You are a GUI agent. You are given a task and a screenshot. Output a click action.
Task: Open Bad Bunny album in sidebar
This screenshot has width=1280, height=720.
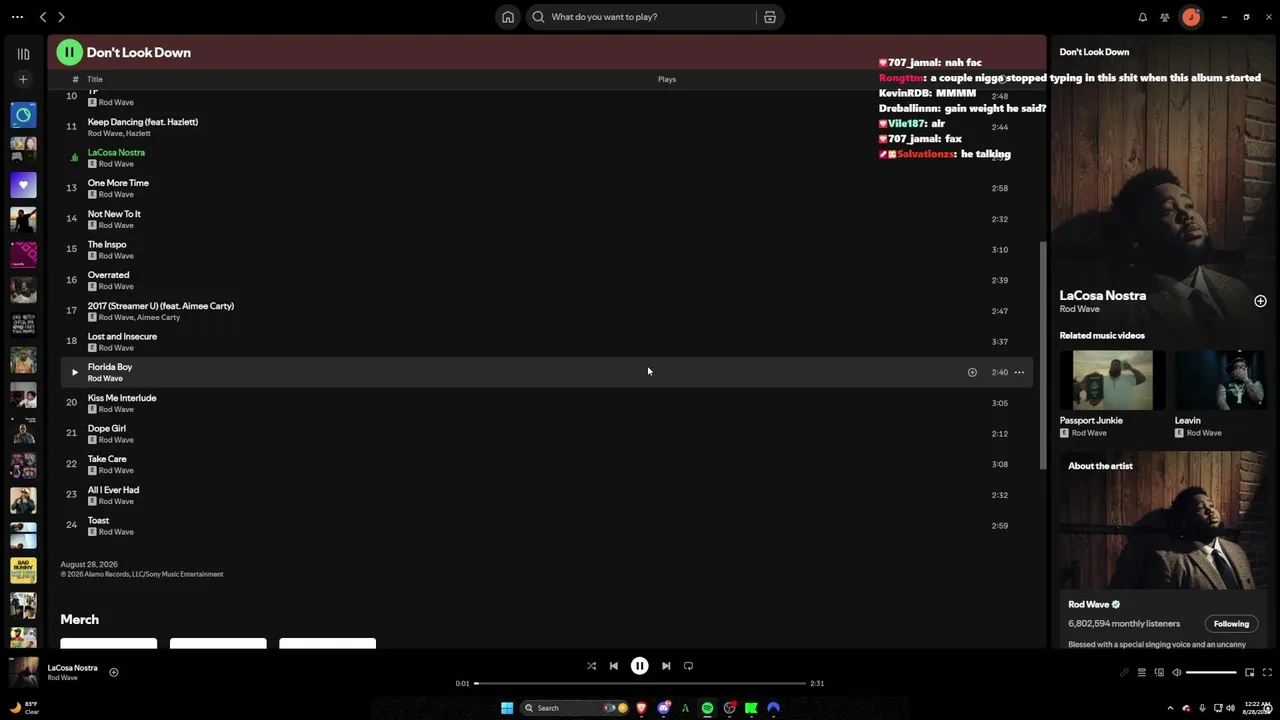[23, 569]
